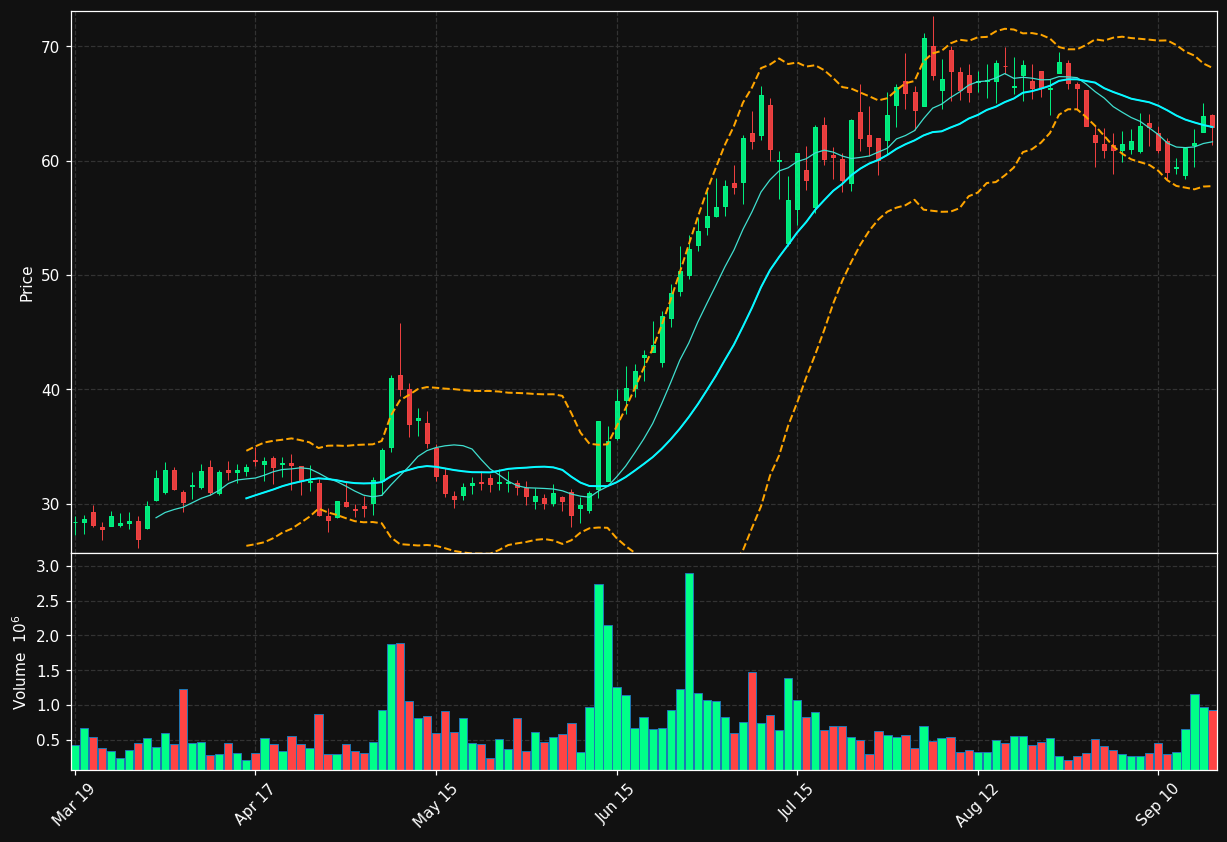The width and height of the screenshot is (1227, 842).
Task: Click the May 15 date label
Action: pyautogui.click(x=432, y=805)
